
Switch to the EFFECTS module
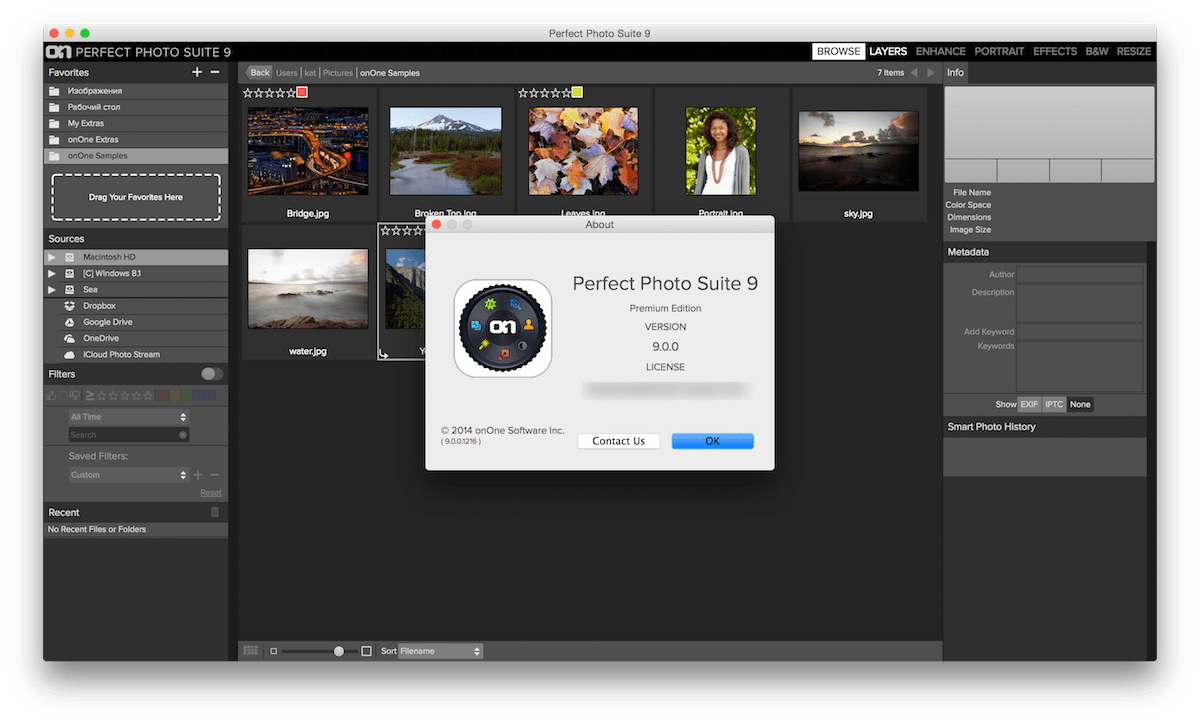coord(1055,51)
